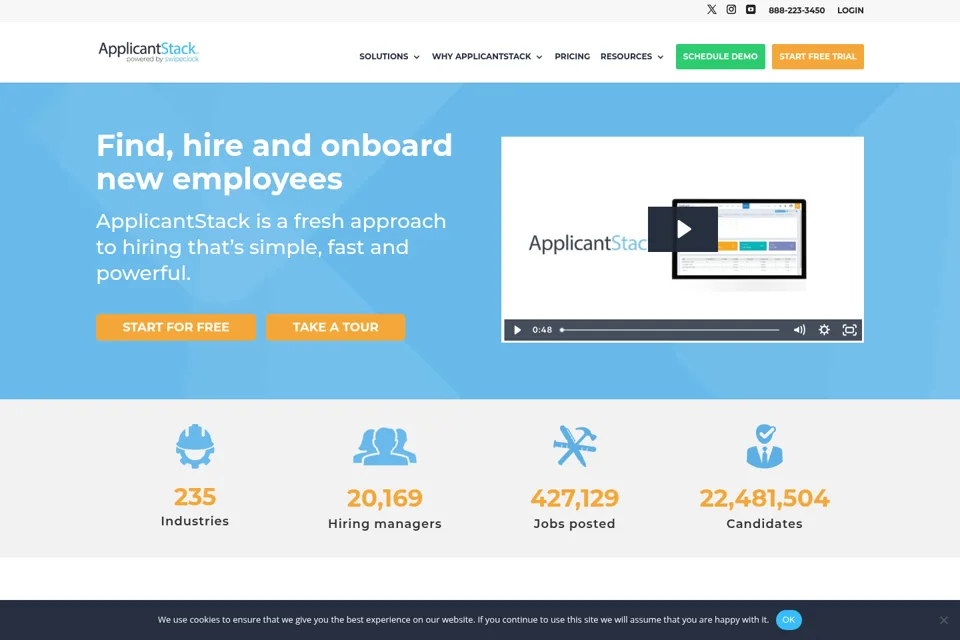Click the Login link
960x640 pixels.
(850, 10)
